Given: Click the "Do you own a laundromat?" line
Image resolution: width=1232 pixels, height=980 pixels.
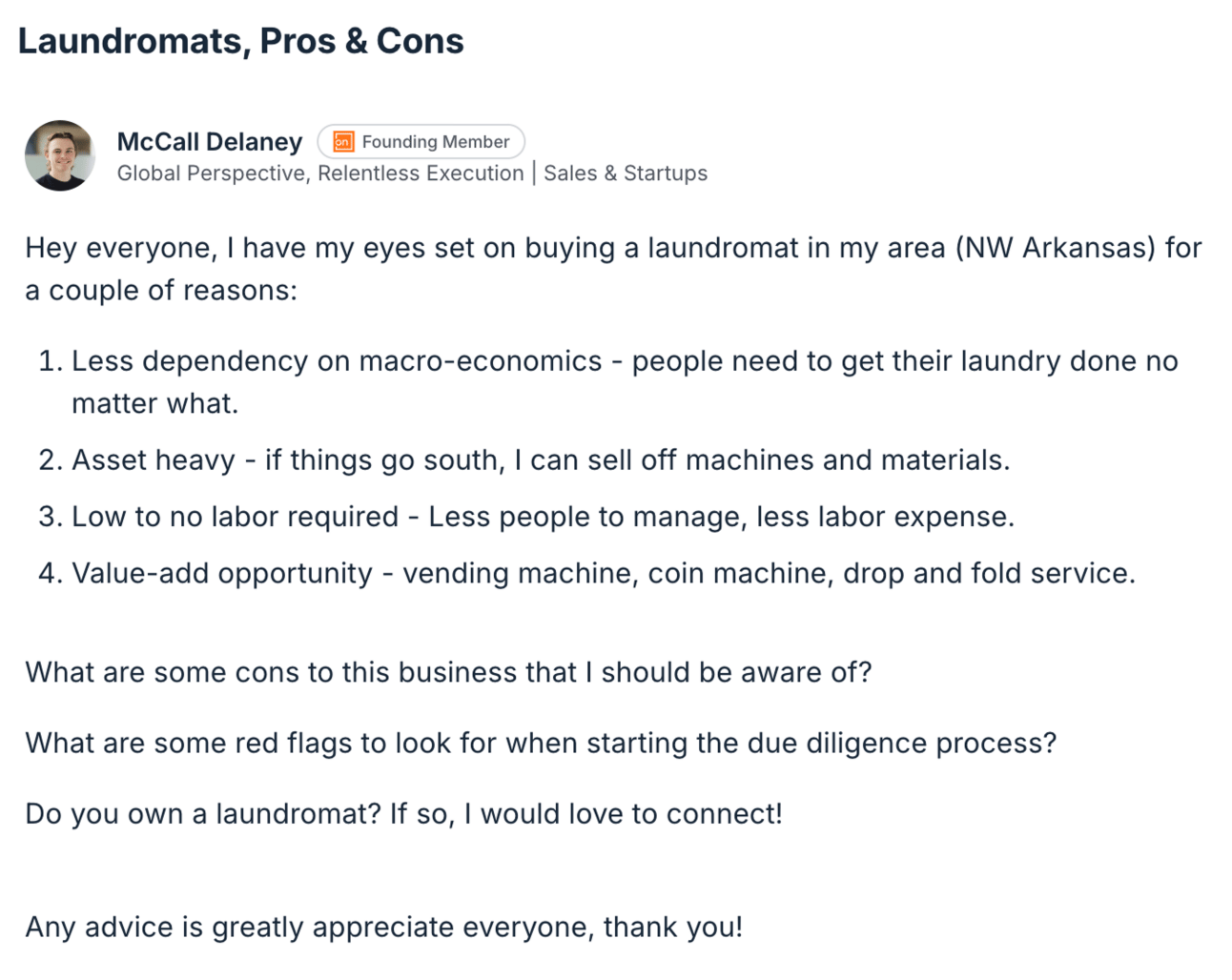Looking at the screenshot, I should (403, 814).
